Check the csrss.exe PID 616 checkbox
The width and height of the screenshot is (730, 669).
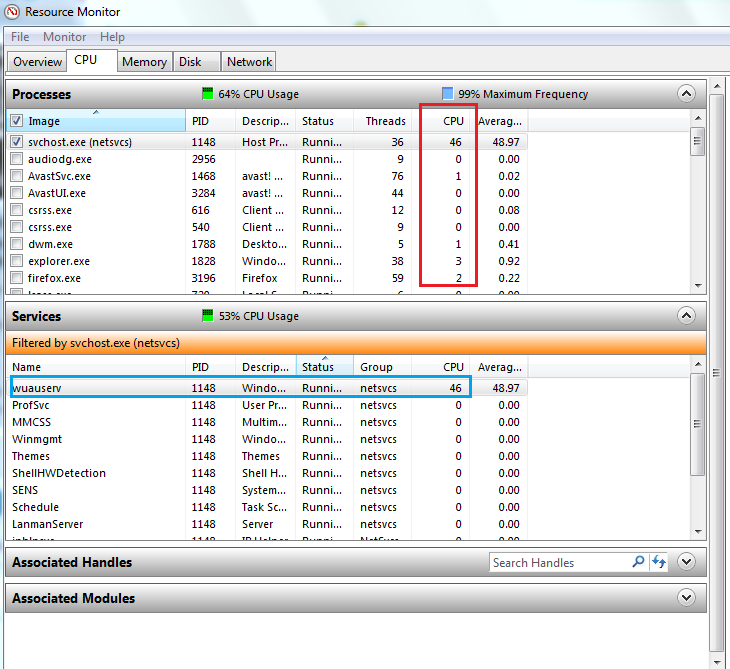(16, 210)
